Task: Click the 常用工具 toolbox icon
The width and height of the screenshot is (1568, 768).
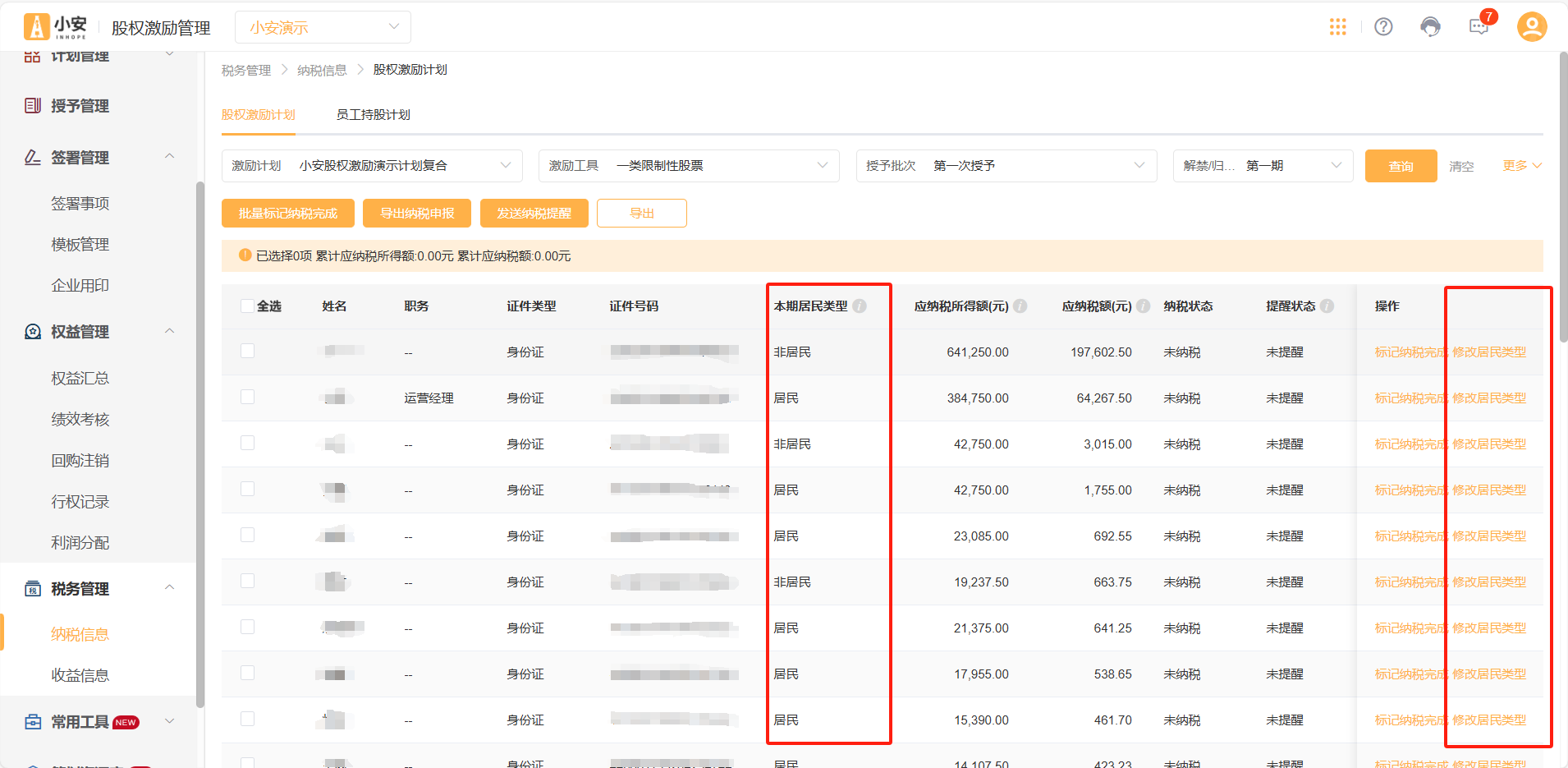Action: (33, 722)
